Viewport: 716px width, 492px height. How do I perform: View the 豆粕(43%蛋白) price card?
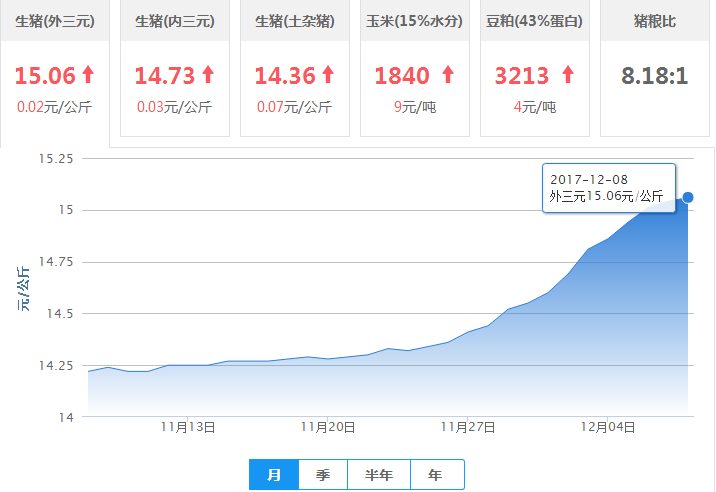(535, 69)
